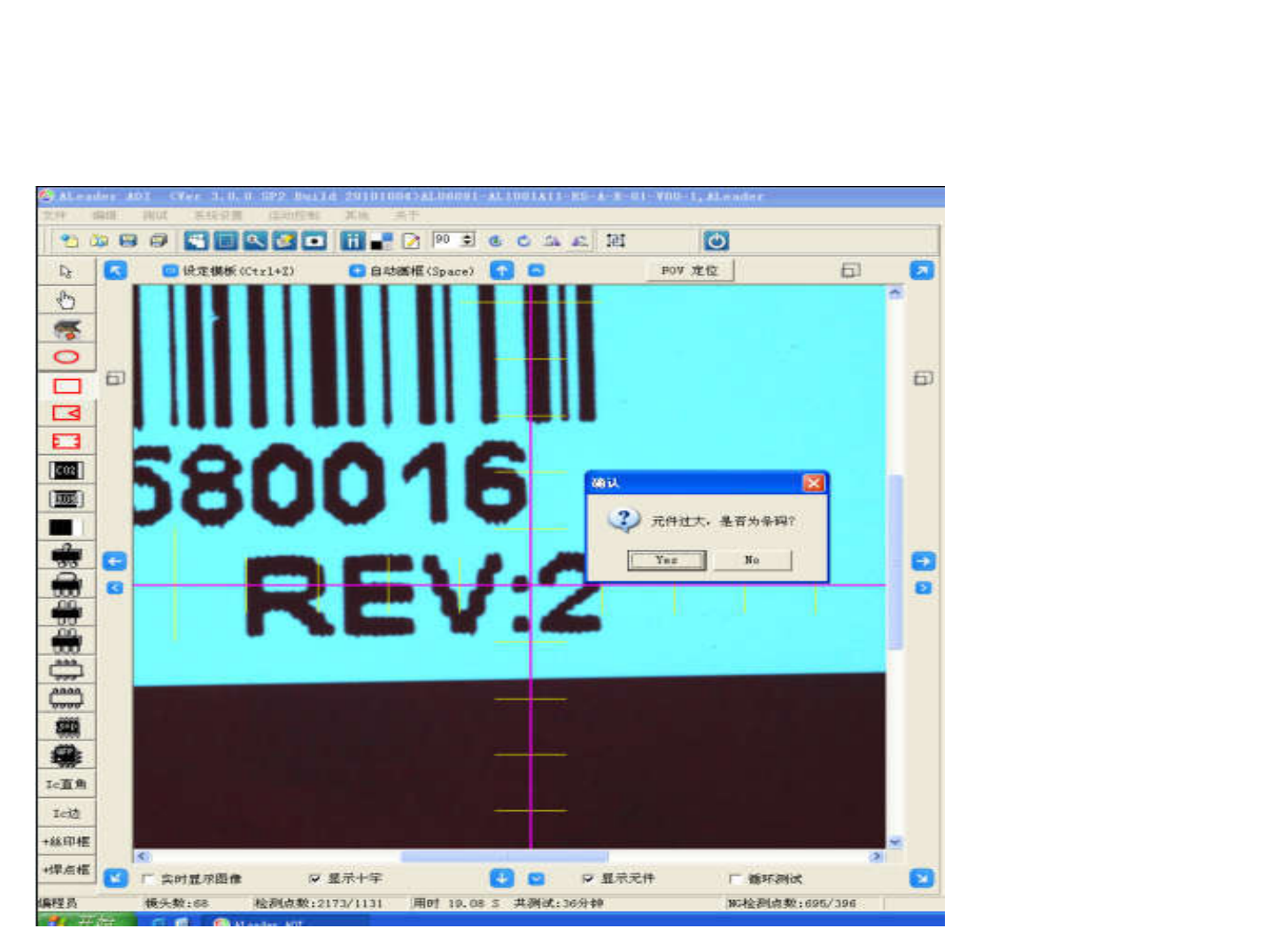1269x952 pixels.
Task: Open the 文件 menu
Action: pos(55,215)
